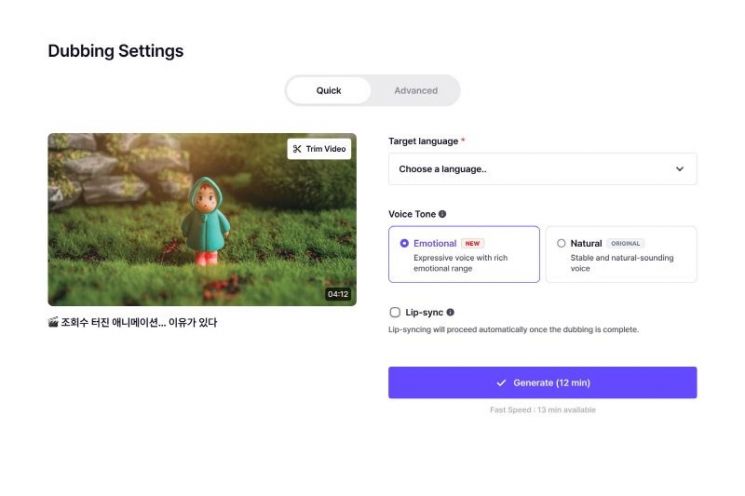Click the clapperboard icon before the video title
Screen dimensions: 745x496
tap(53, 323)
